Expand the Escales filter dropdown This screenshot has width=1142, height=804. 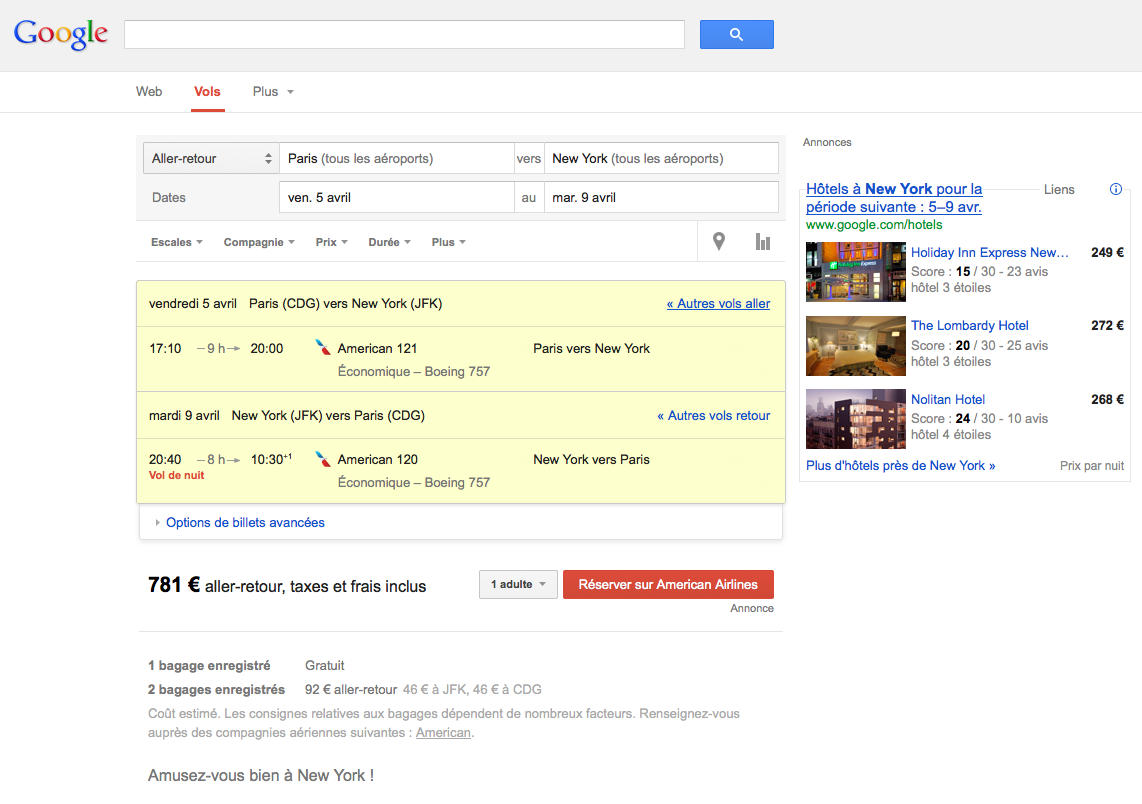[x=177, y=242]
